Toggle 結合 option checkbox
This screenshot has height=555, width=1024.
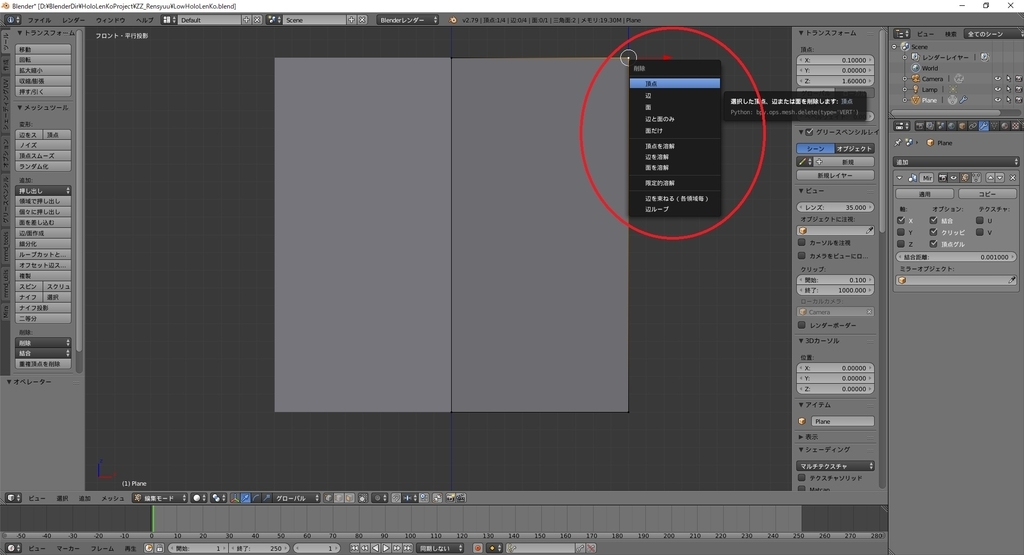tap(933, 221)
